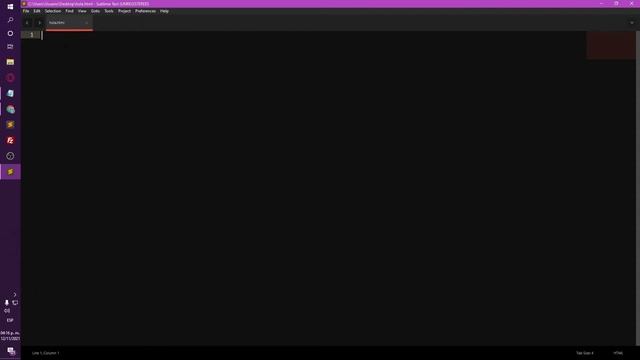Open the Help menu
Viewport: 640px width, 360px height.
coord(164,11)
